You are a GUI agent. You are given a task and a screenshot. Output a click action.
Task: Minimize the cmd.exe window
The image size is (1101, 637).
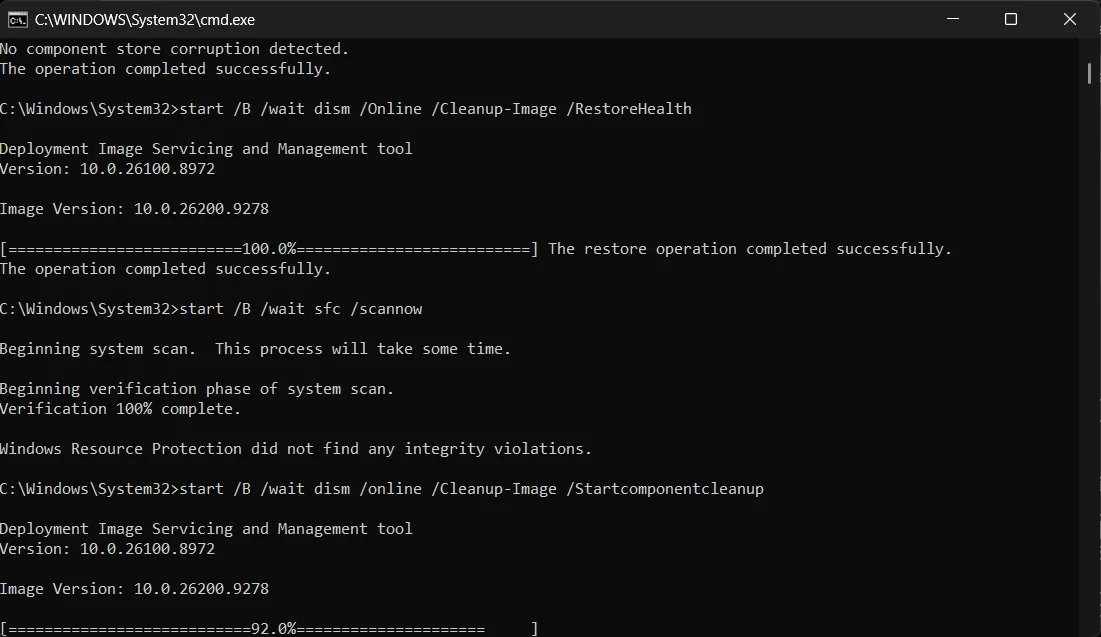(953, 19)
